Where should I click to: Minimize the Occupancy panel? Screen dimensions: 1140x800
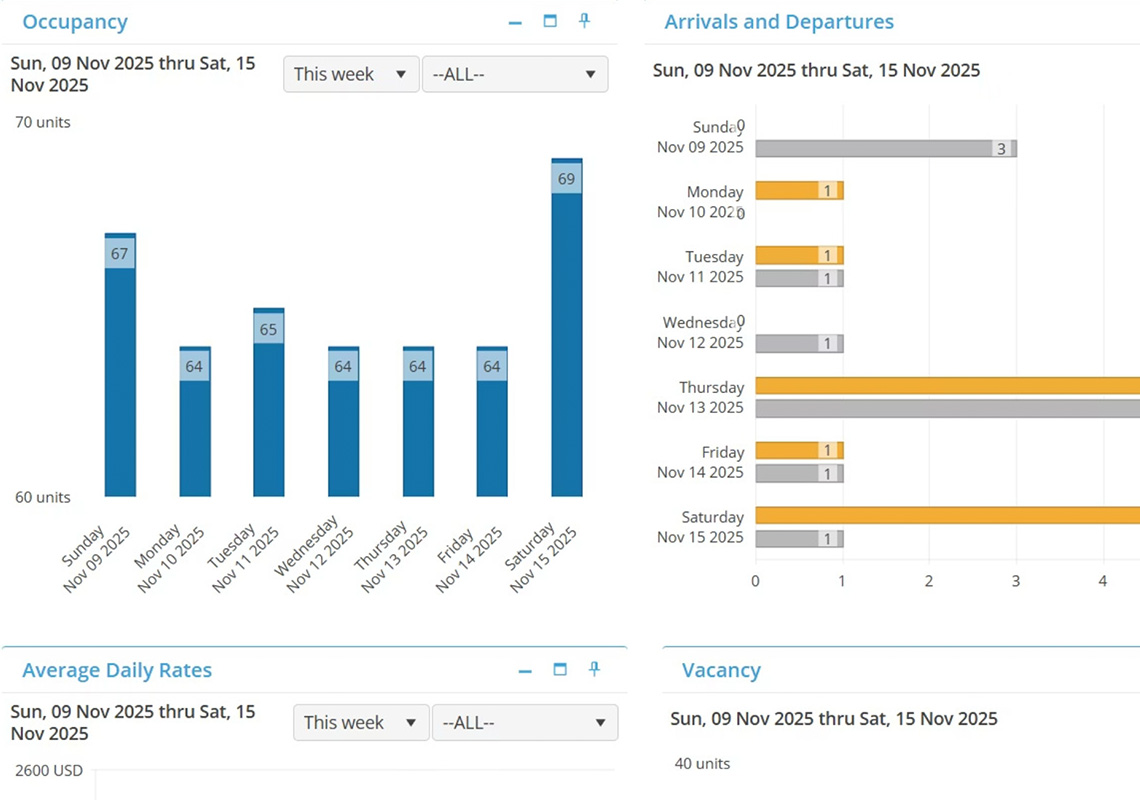point(515,21)
